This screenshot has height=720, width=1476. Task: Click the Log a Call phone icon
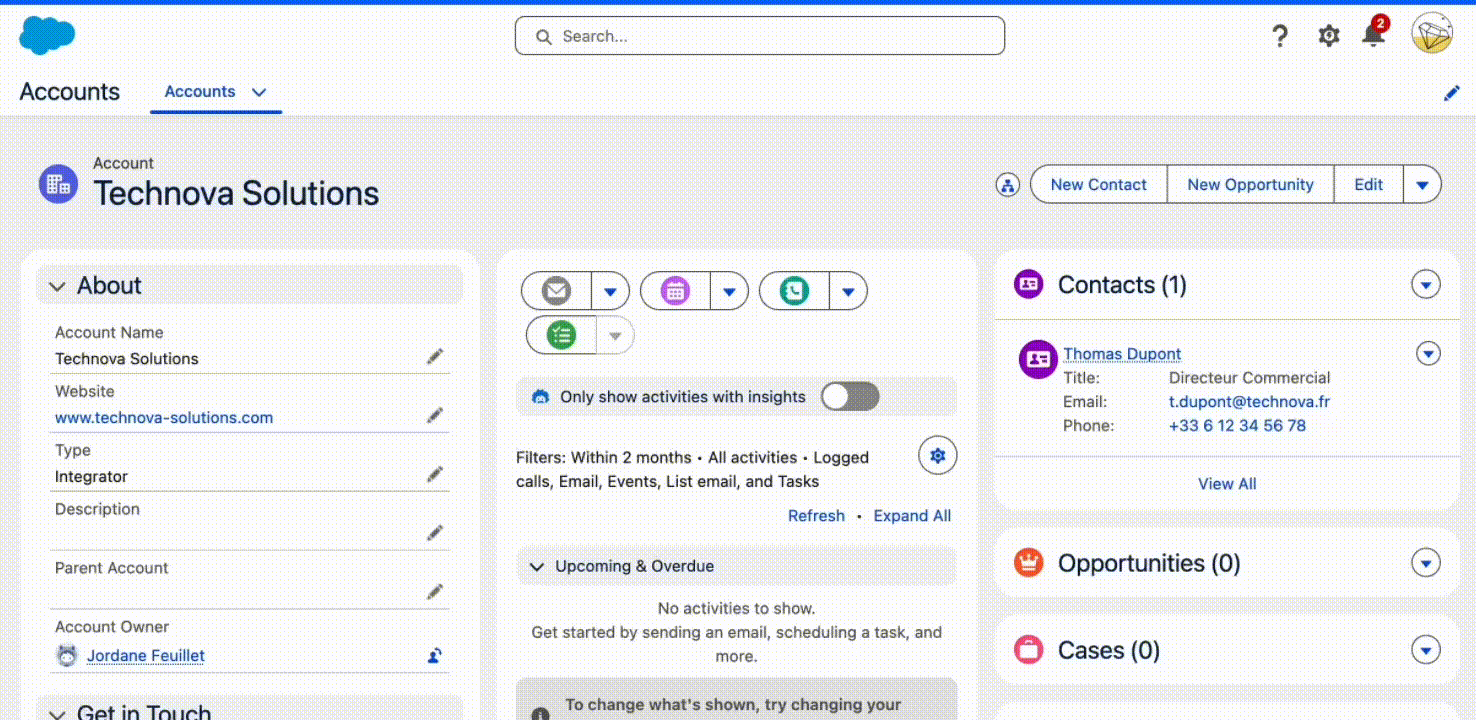[794, 291]
